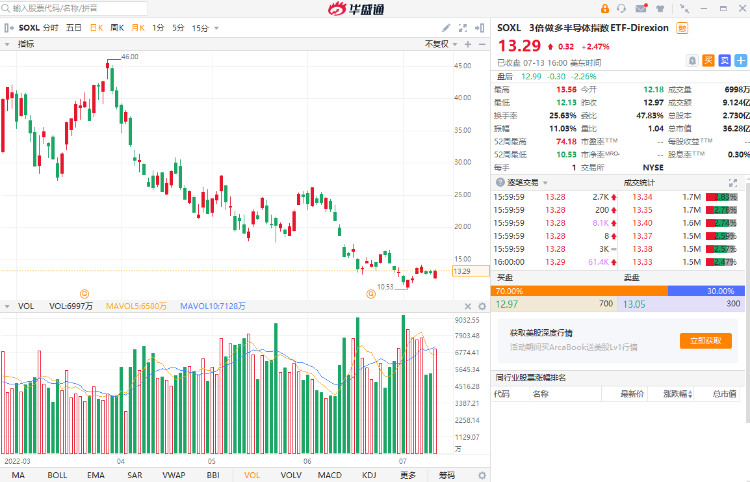Click bid price 12.97 row
The height and width of the screenshot is (482, 750).
pos(554,304)
